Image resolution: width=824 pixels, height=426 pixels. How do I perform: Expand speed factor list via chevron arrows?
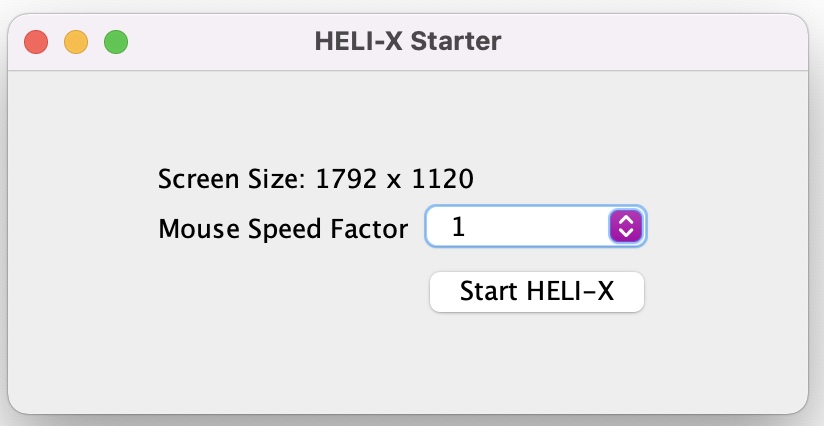pos(624,227)
